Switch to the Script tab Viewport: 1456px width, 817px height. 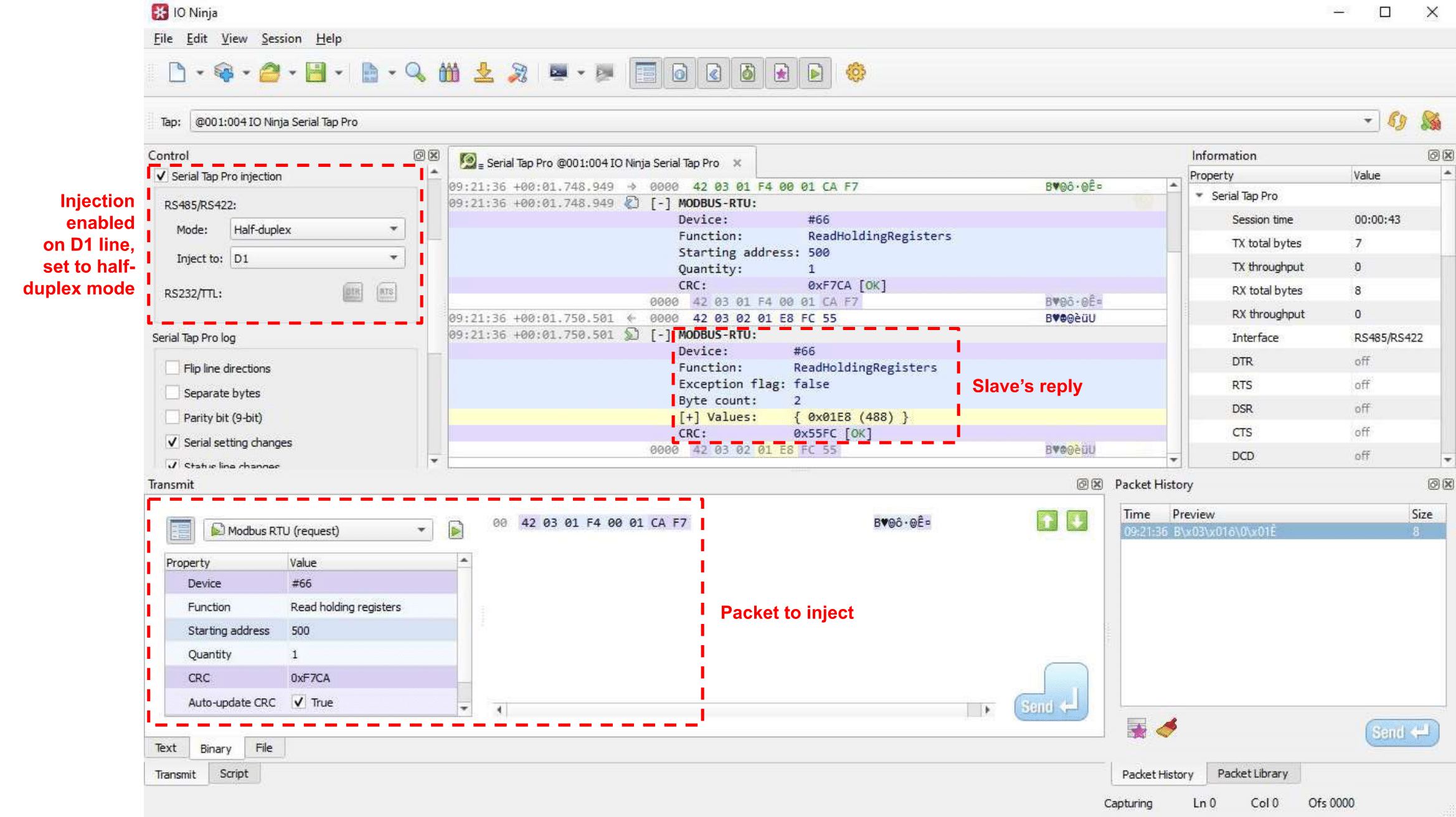(x=234, y=773)
